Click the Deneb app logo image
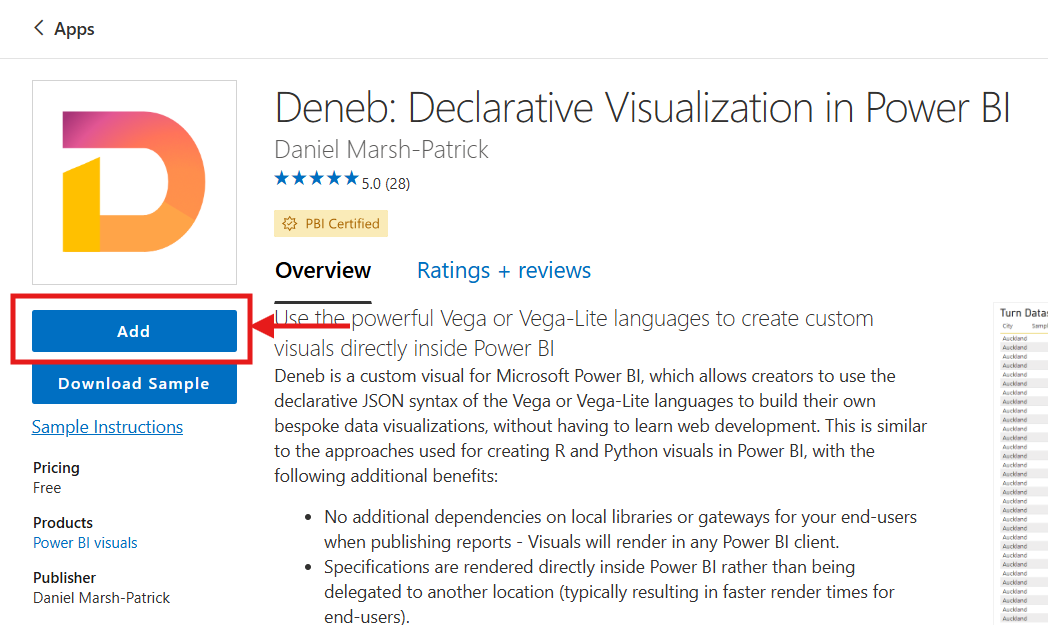 [x=134, y=182]
